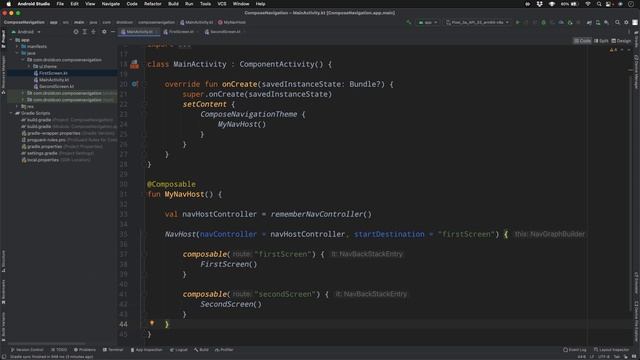640x360 pixels.
Task: Click Select Opened File target icon
Action: point(76,31)
